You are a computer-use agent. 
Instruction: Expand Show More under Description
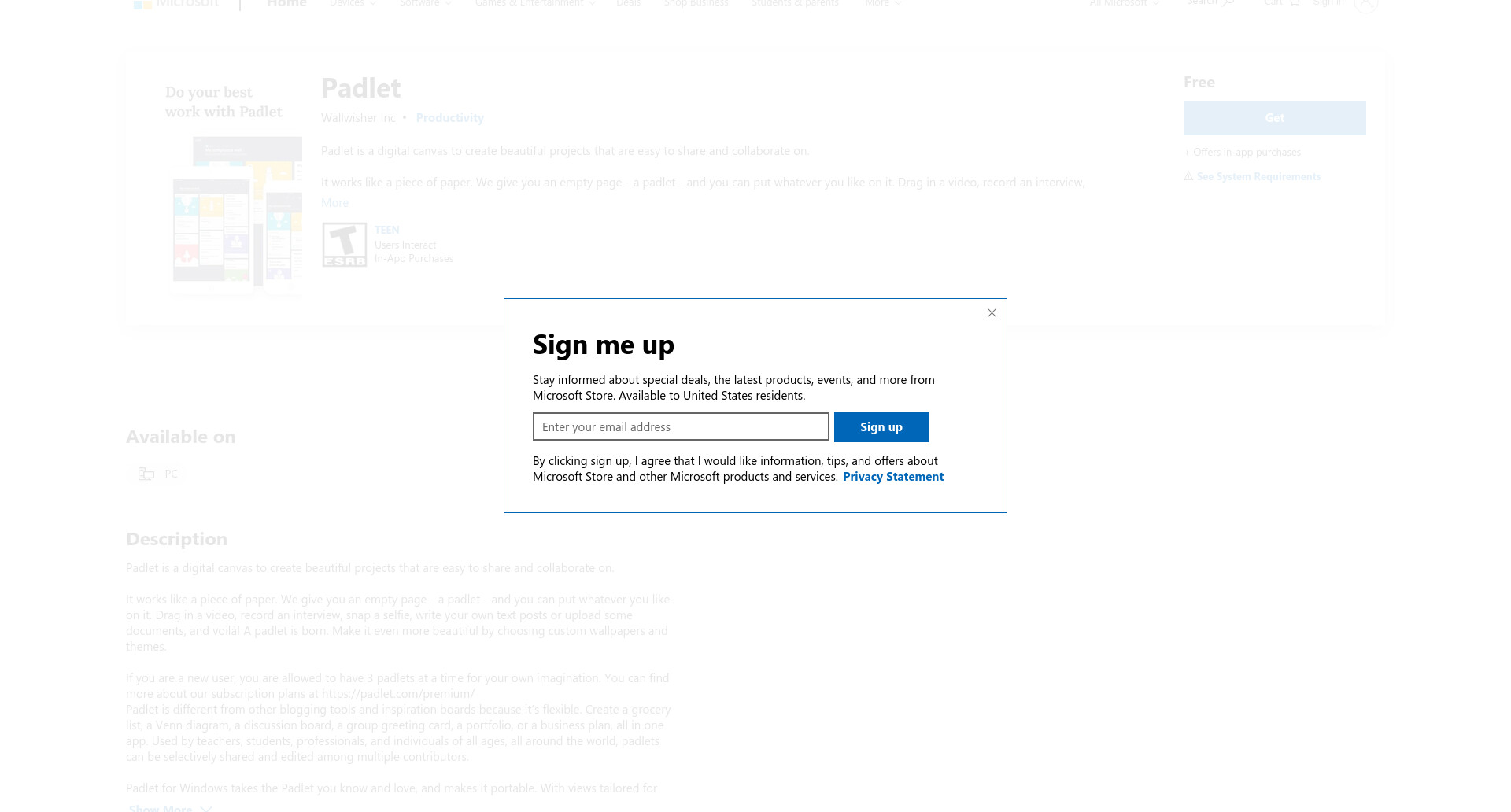pos(170,807)
